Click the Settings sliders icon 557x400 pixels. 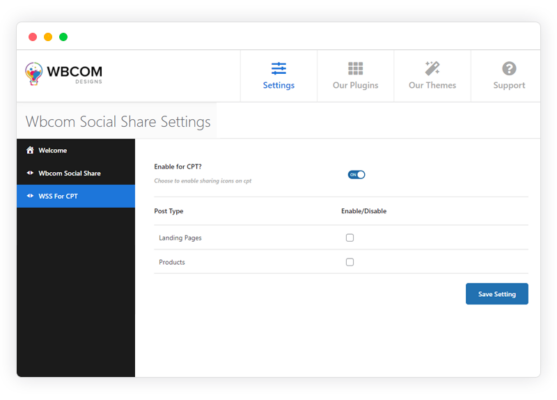tap(278, 68)
